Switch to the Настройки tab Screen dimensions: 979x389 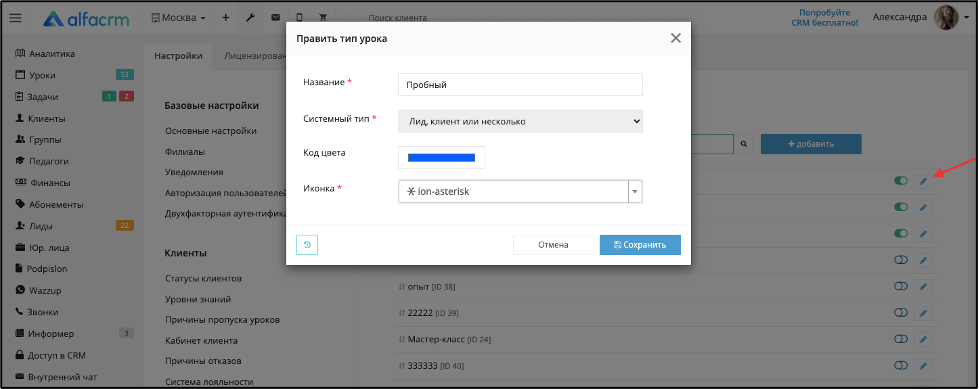point(179,56)
